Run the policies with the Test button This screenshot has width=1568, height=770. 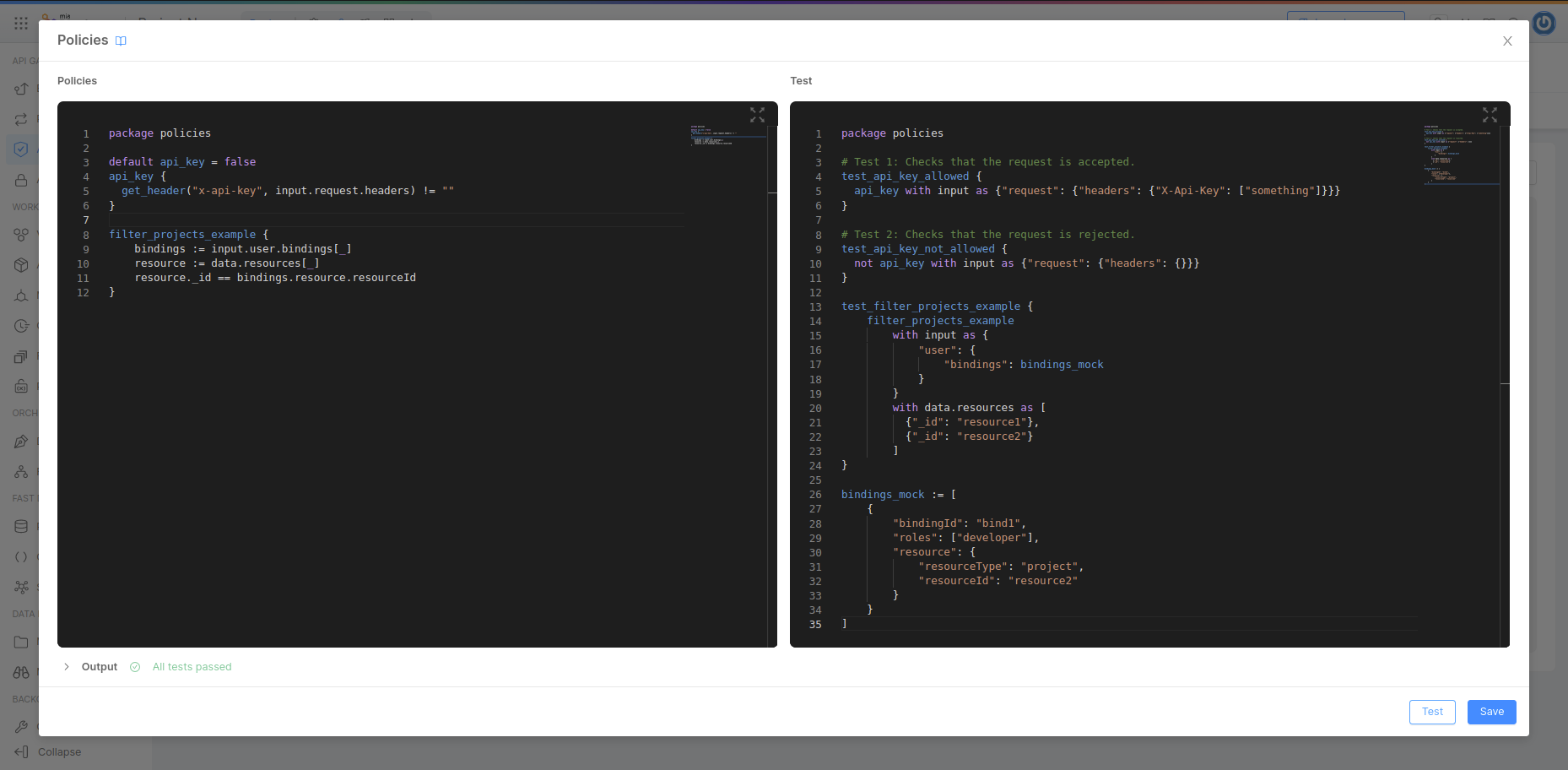point(1432,712)
